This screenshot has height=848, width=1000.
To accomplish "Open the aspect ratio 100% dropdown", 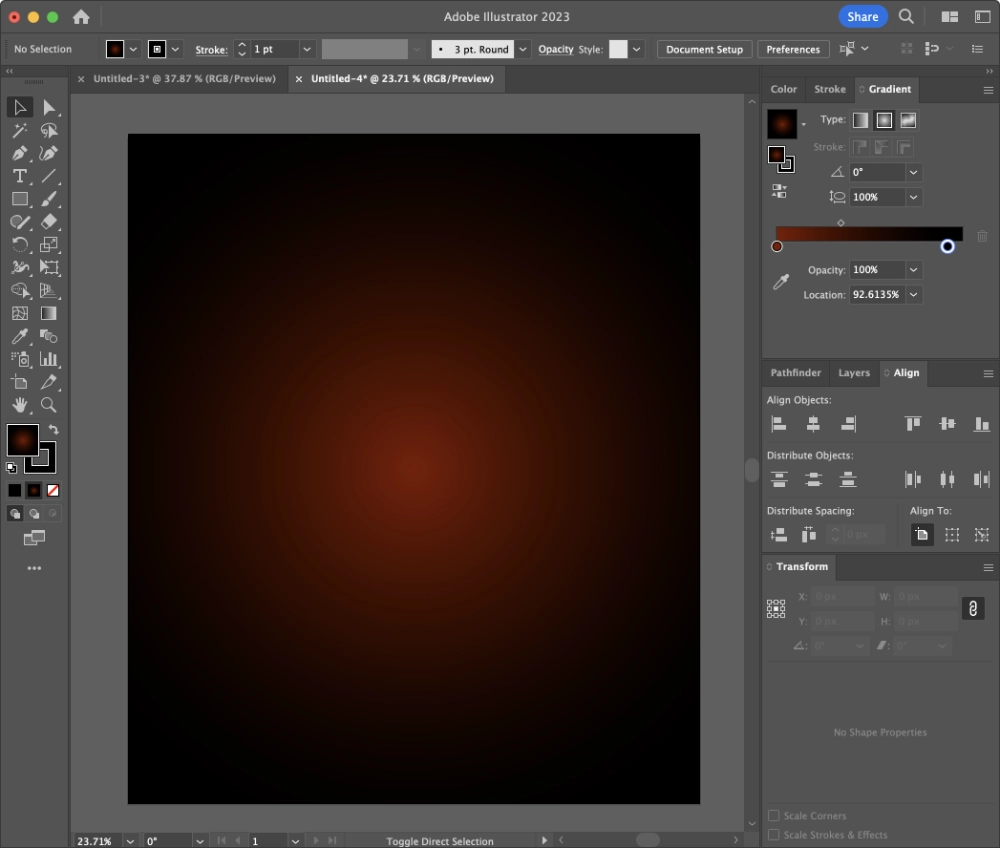I will [913, 197].
